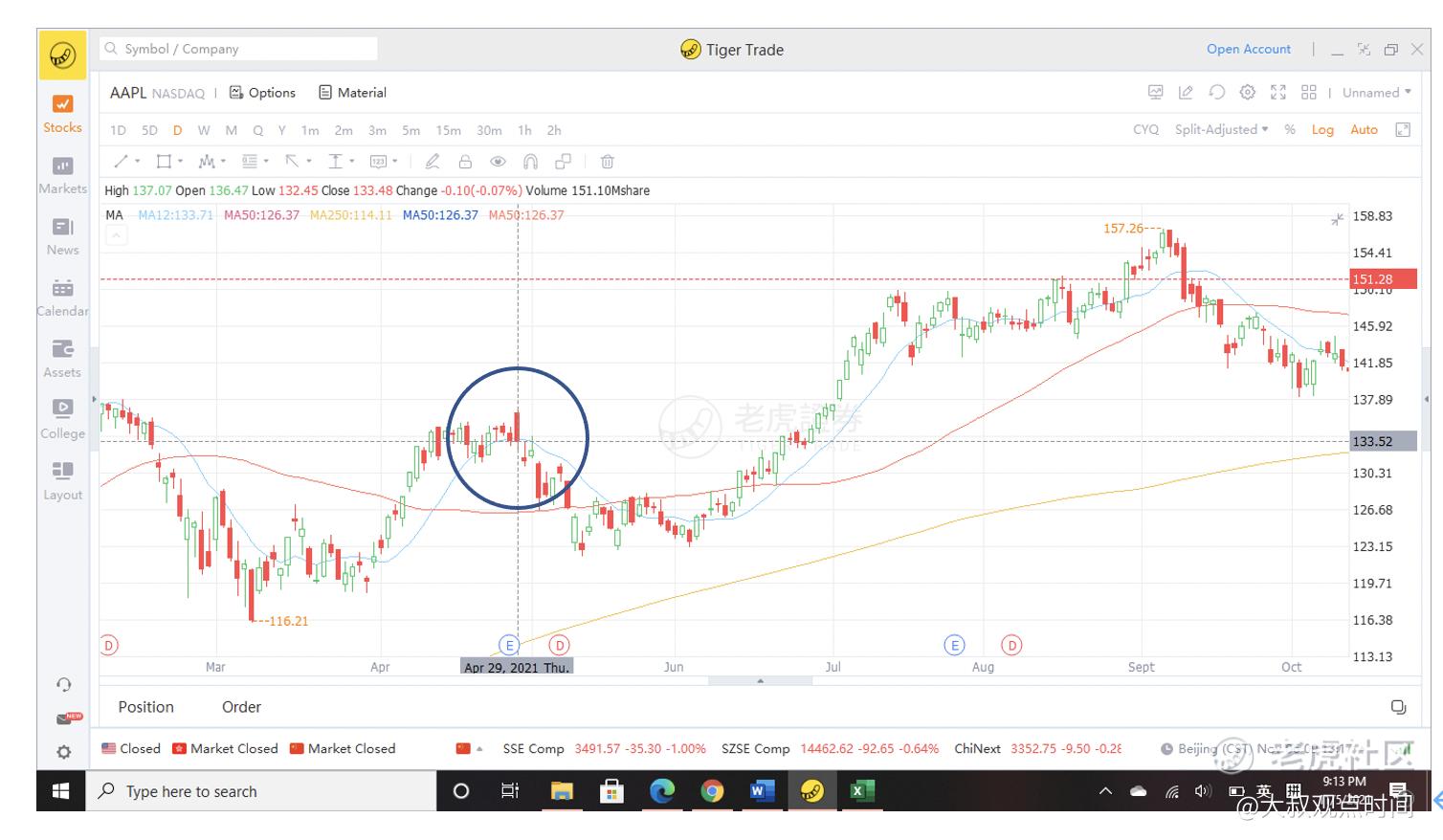Select the Q quarterly timeframe
Viewport: 1443px width, 840px height.
tap(257, 130)
